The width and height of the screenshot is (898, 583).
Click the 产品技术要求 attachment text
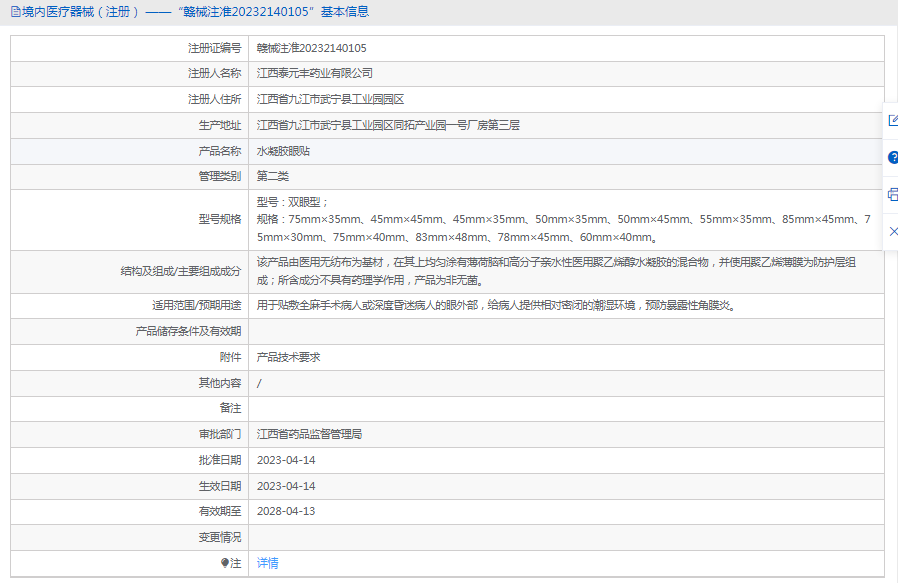[x=288, y=357]
